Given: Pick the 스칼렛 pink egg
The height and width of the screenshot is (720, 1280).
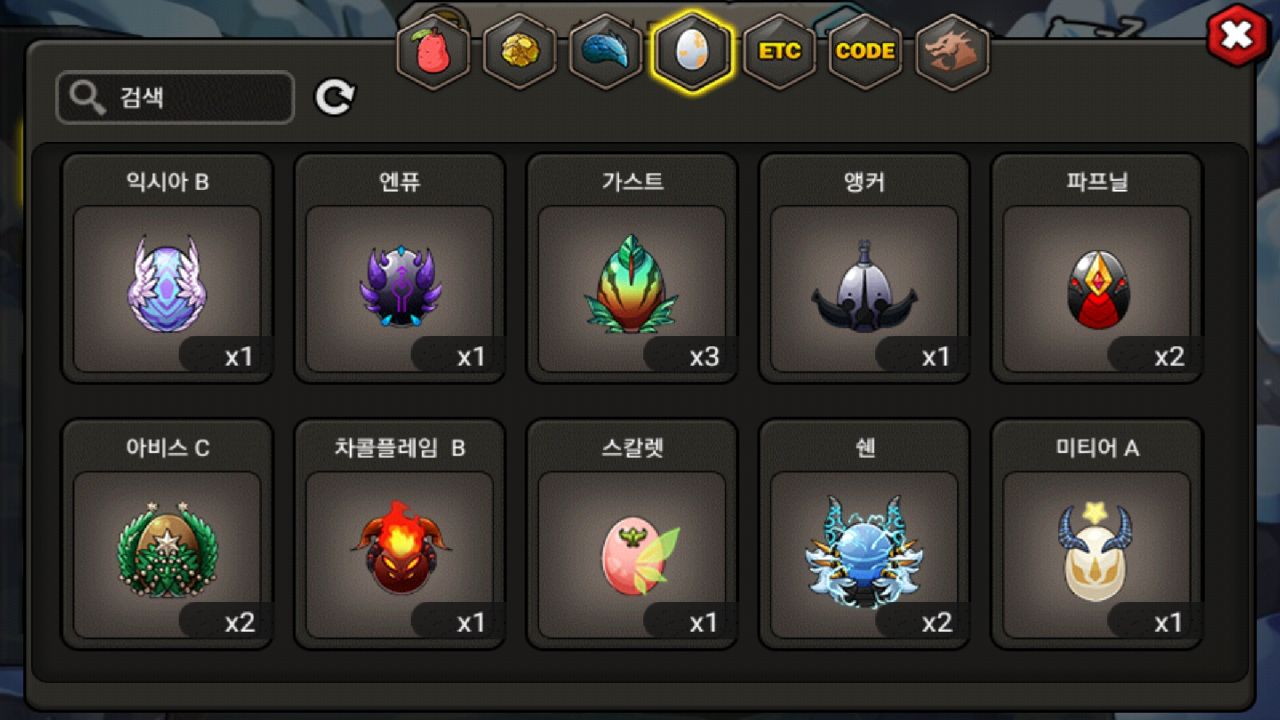Looking at the screenshot, I should click(x=631, y=534).
